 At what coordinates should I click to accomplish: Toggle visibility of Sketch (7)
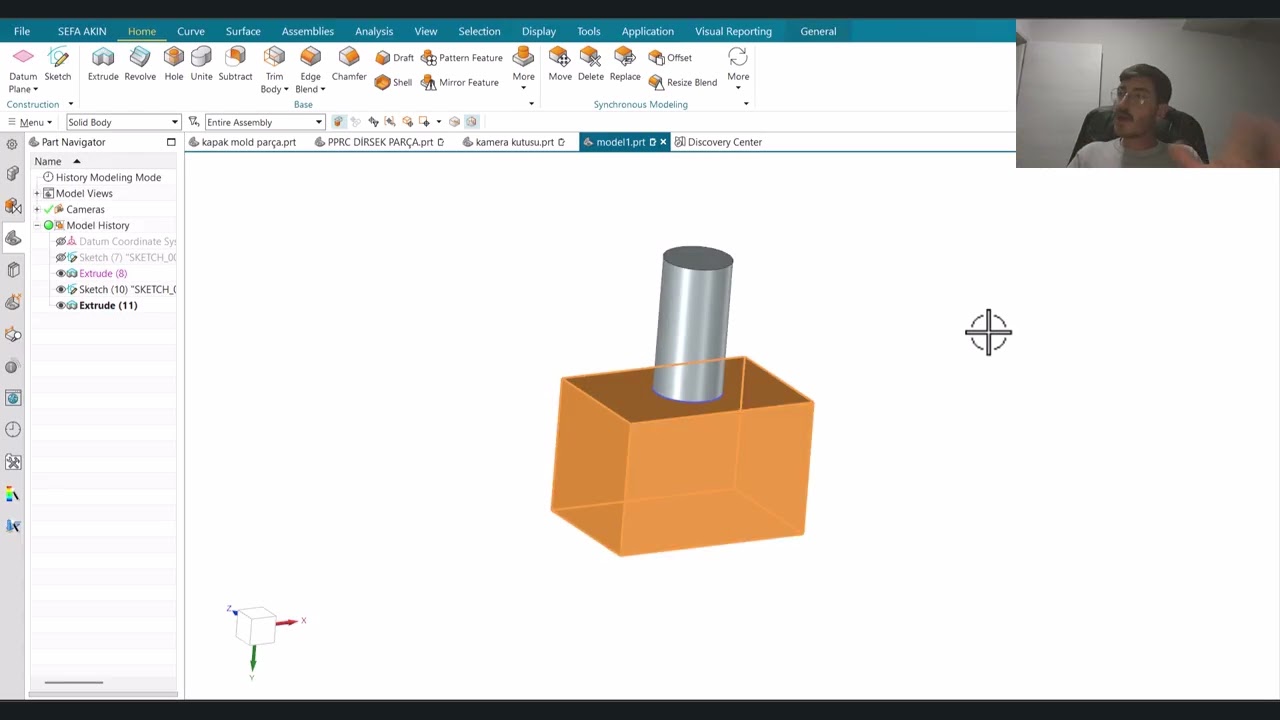(61, 257)
